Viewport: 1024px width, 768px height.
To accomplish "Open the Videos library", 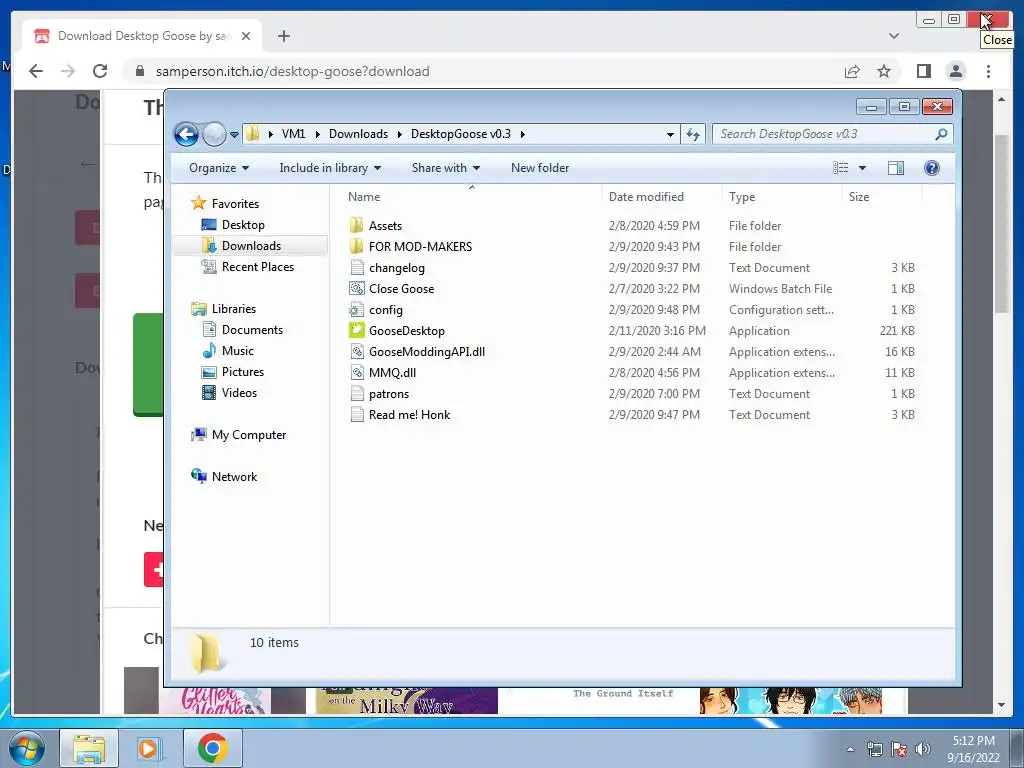I will click(239, 392).
